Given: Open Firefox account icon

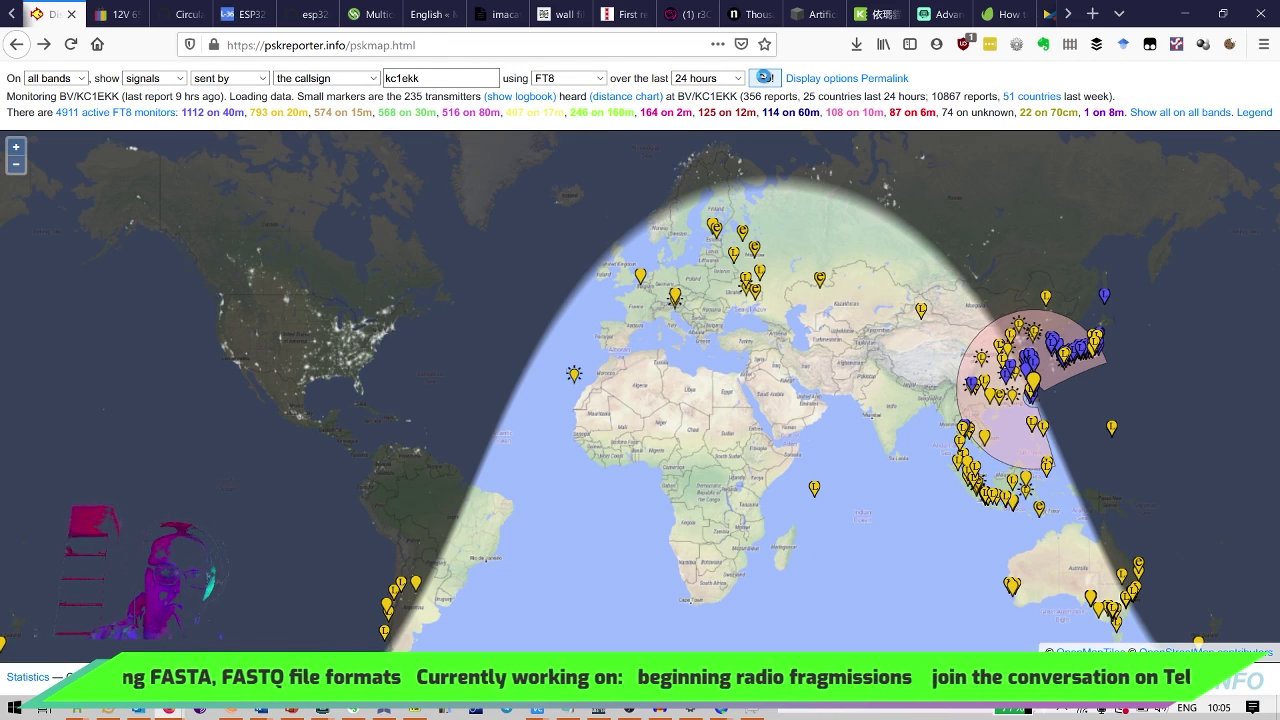Looking at the screenshot, I should click(937, 44).
